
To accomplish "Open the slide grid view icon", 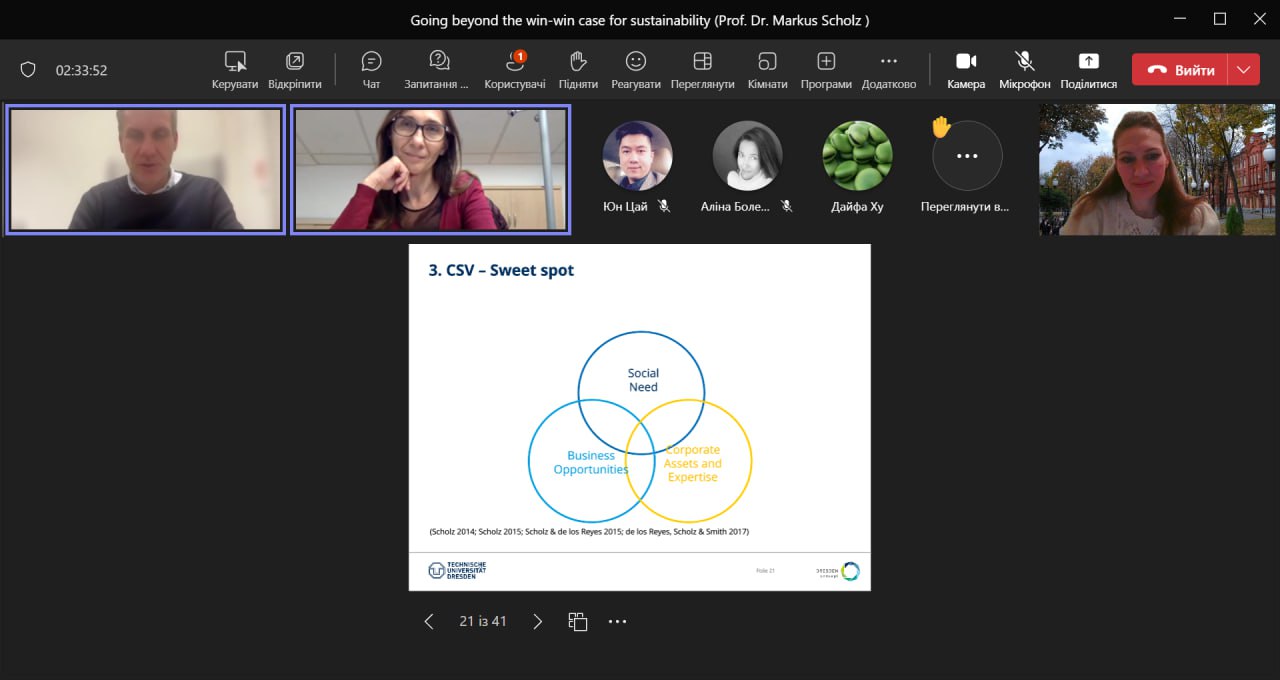I will pyautogui.click(x=577, y=622).
